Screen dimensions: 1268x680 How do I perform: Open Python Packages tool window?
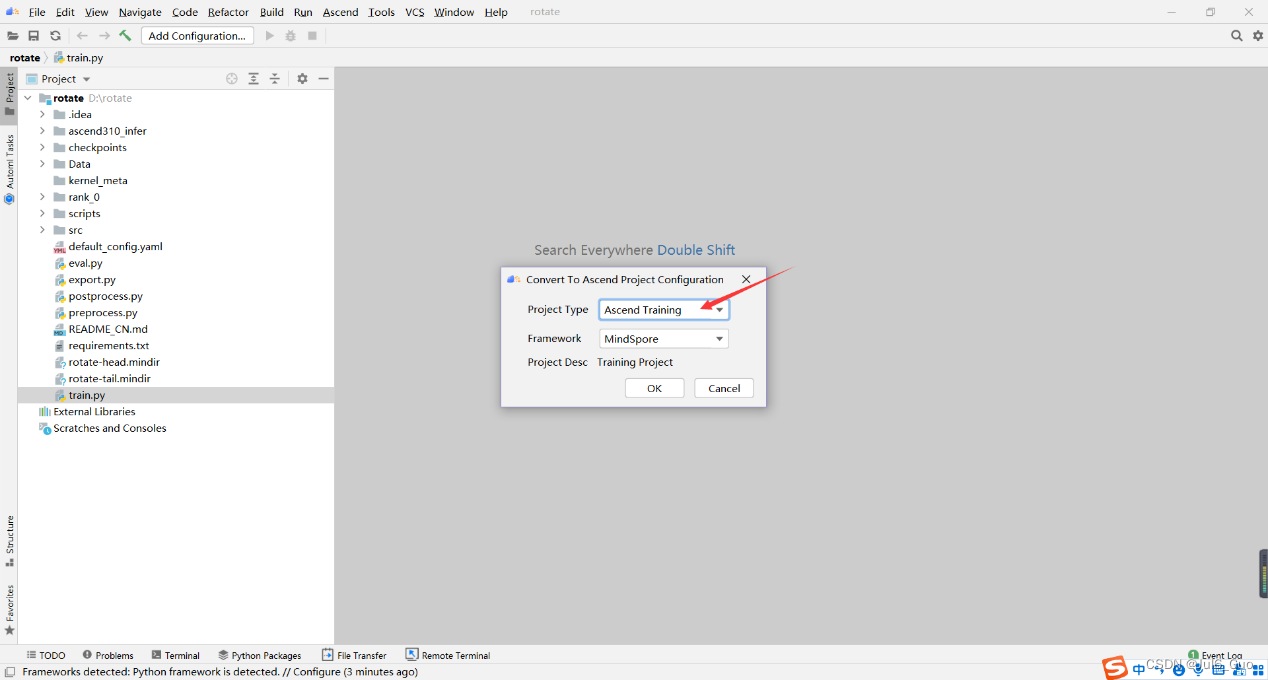point(260,656)
